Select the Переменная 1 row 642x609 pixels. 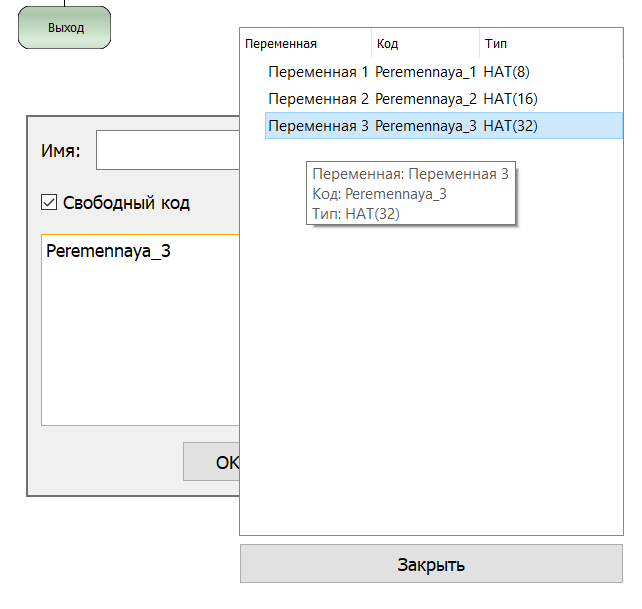click(x=318, y=72)
